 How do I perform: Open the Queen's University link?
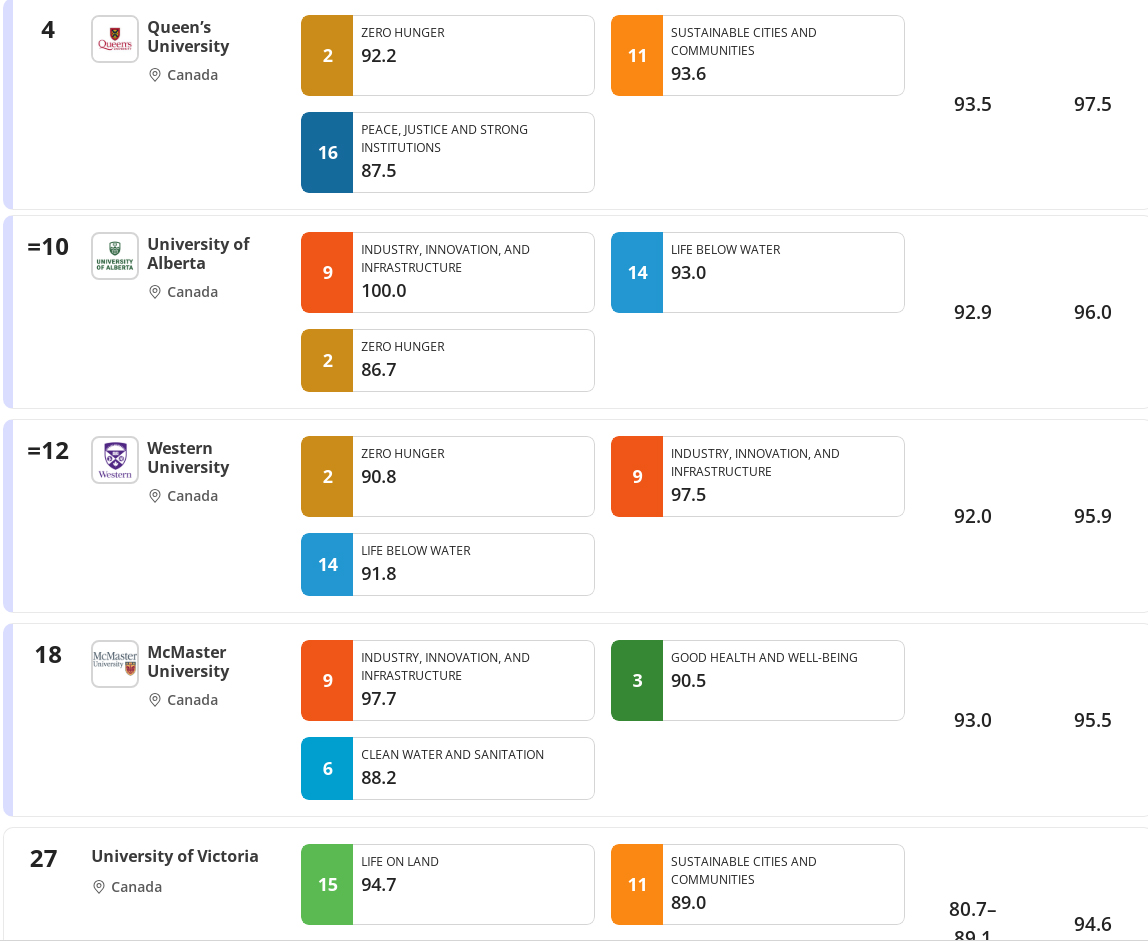pos(188,37)
